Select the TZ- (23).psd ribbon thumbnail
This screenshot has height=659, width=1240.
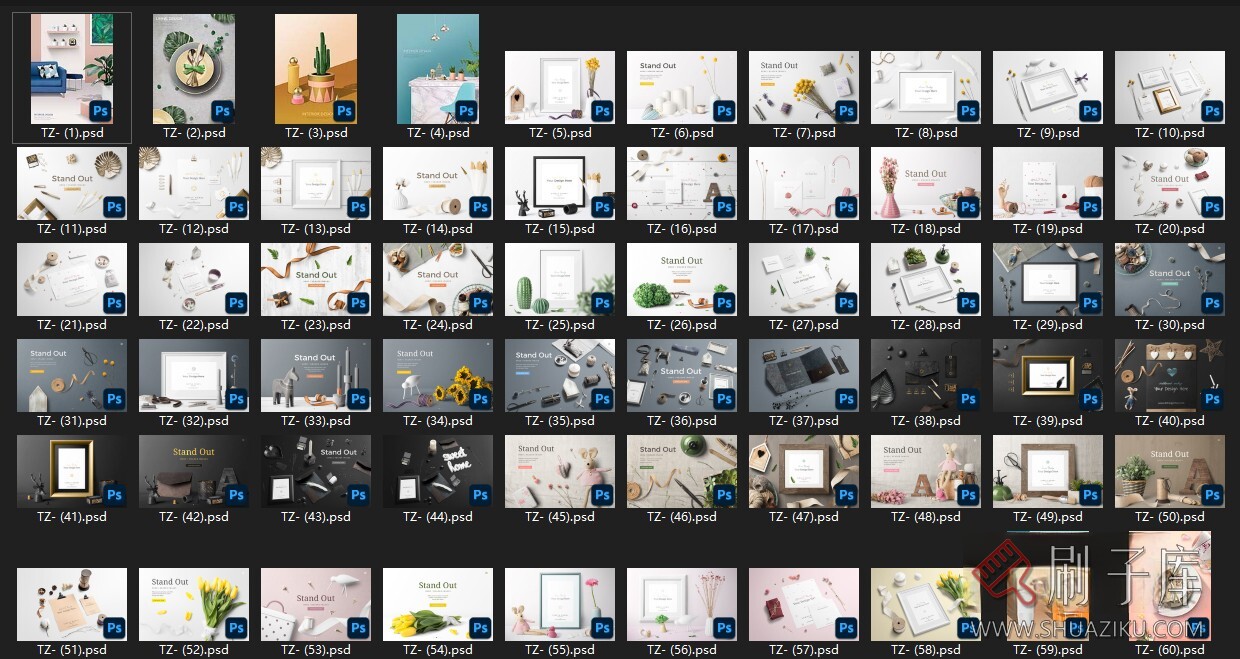pos(315,279)
